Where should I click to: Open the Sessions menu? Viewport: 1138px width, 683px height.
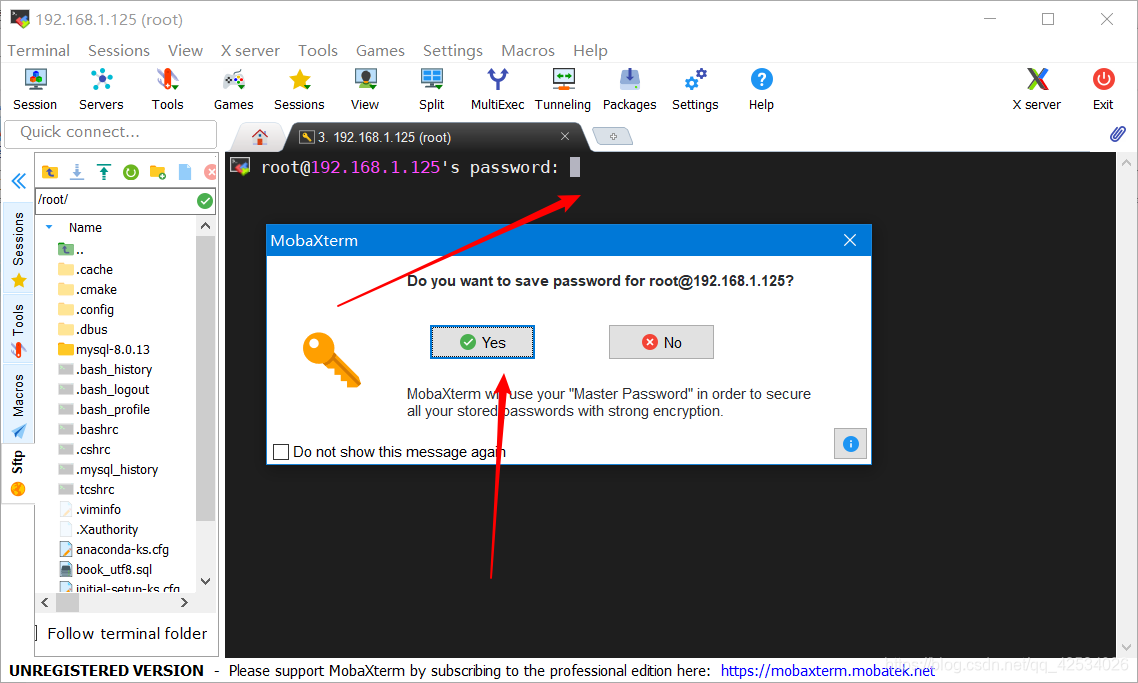(119, 51)
